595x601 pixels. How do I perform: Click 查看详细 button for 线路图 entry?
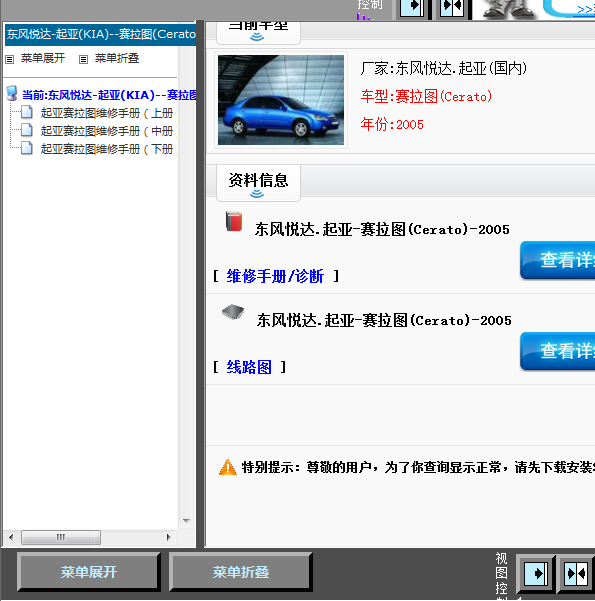click(557, 351)
